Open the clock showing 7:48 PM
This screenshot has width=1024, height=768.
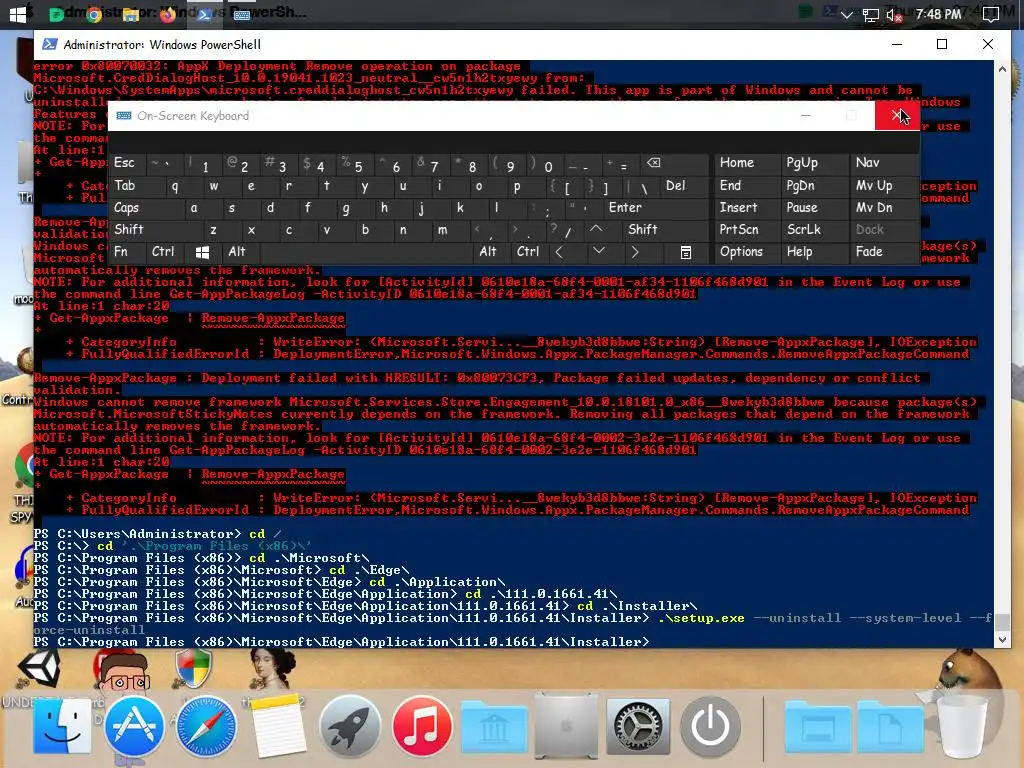pos(938,14)
